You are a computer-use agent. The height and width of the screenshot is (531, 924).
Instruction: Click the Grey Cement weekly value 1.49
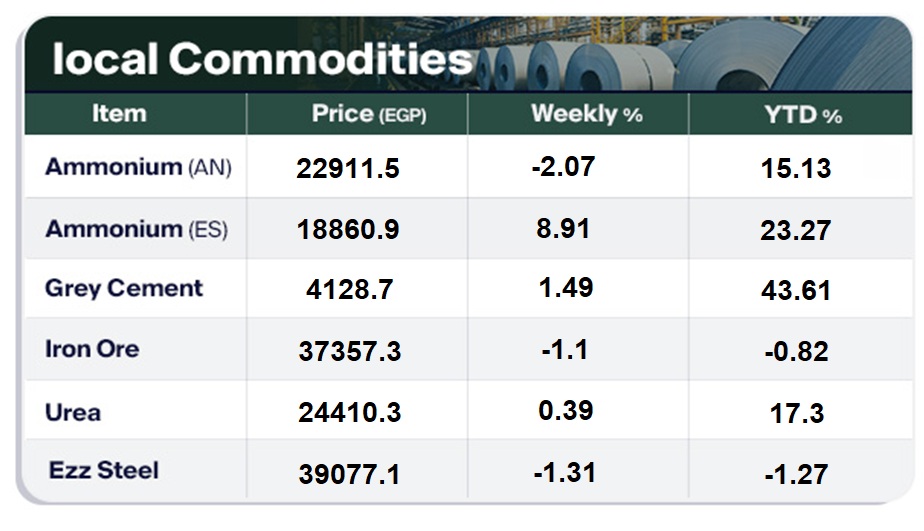pos(566,288)
